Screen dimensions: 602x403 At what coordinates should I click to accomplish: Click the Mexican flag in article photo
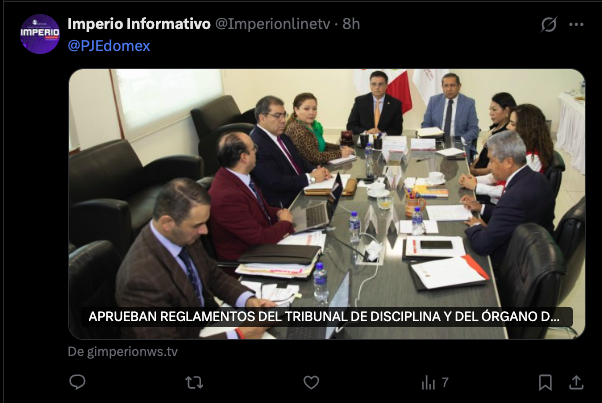399,88
